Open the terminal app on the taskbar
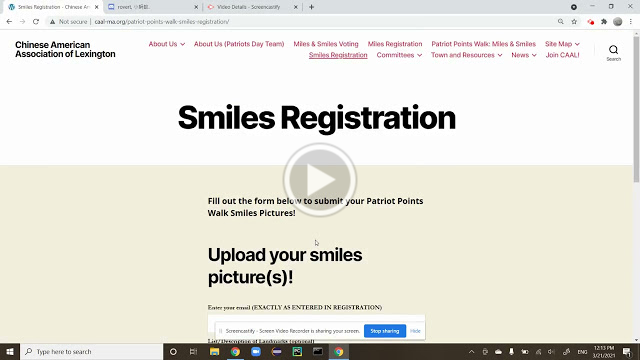 coord(318,351)
